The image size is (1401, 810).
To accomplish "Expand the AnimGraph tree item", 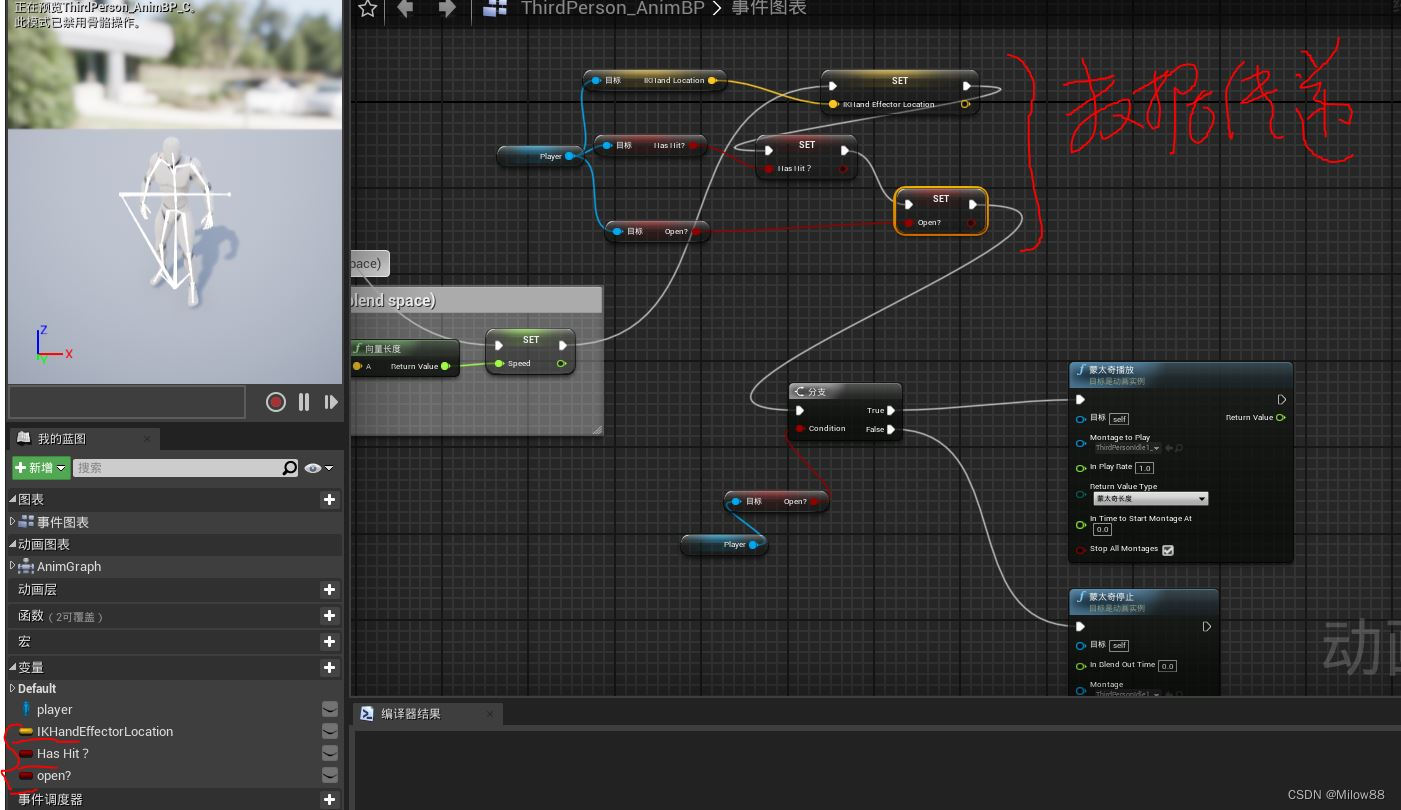I will [x=13, y=566].
